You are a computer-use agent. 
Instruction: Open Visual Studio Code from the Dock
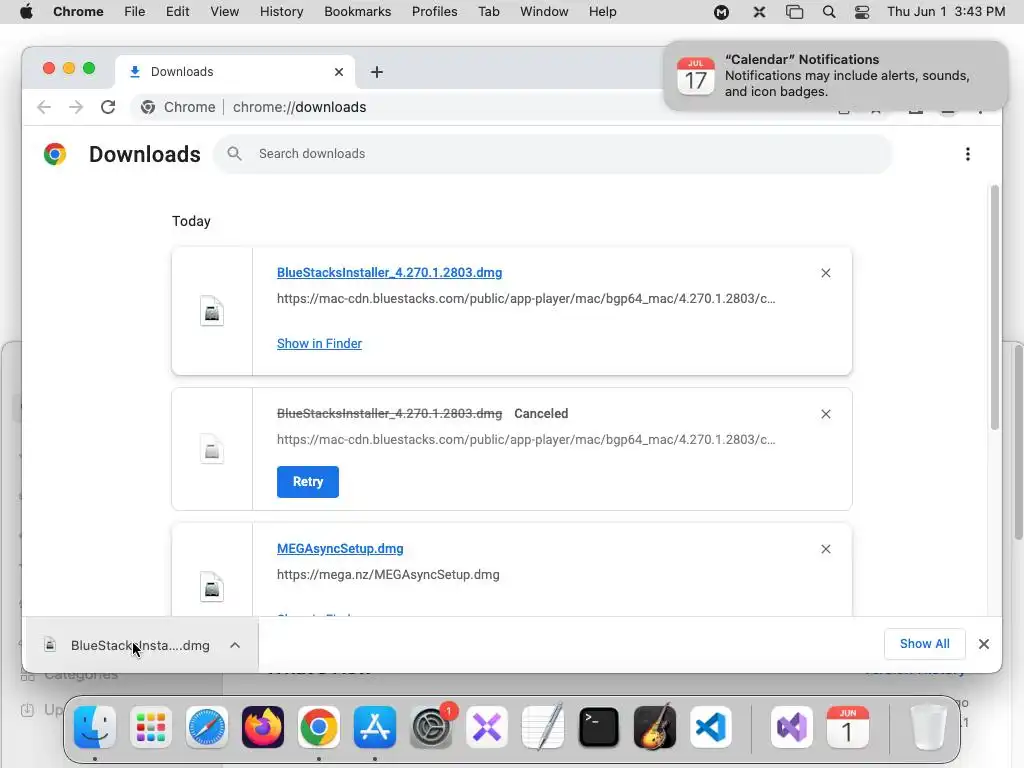click(x=711, y=727)
